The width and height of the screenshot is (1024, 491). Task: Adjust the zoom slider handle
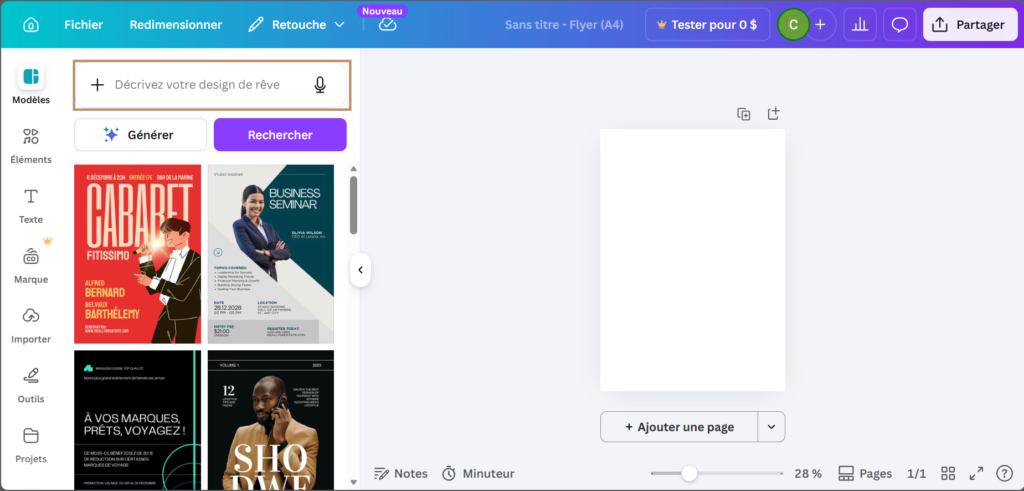click(689, 473)
